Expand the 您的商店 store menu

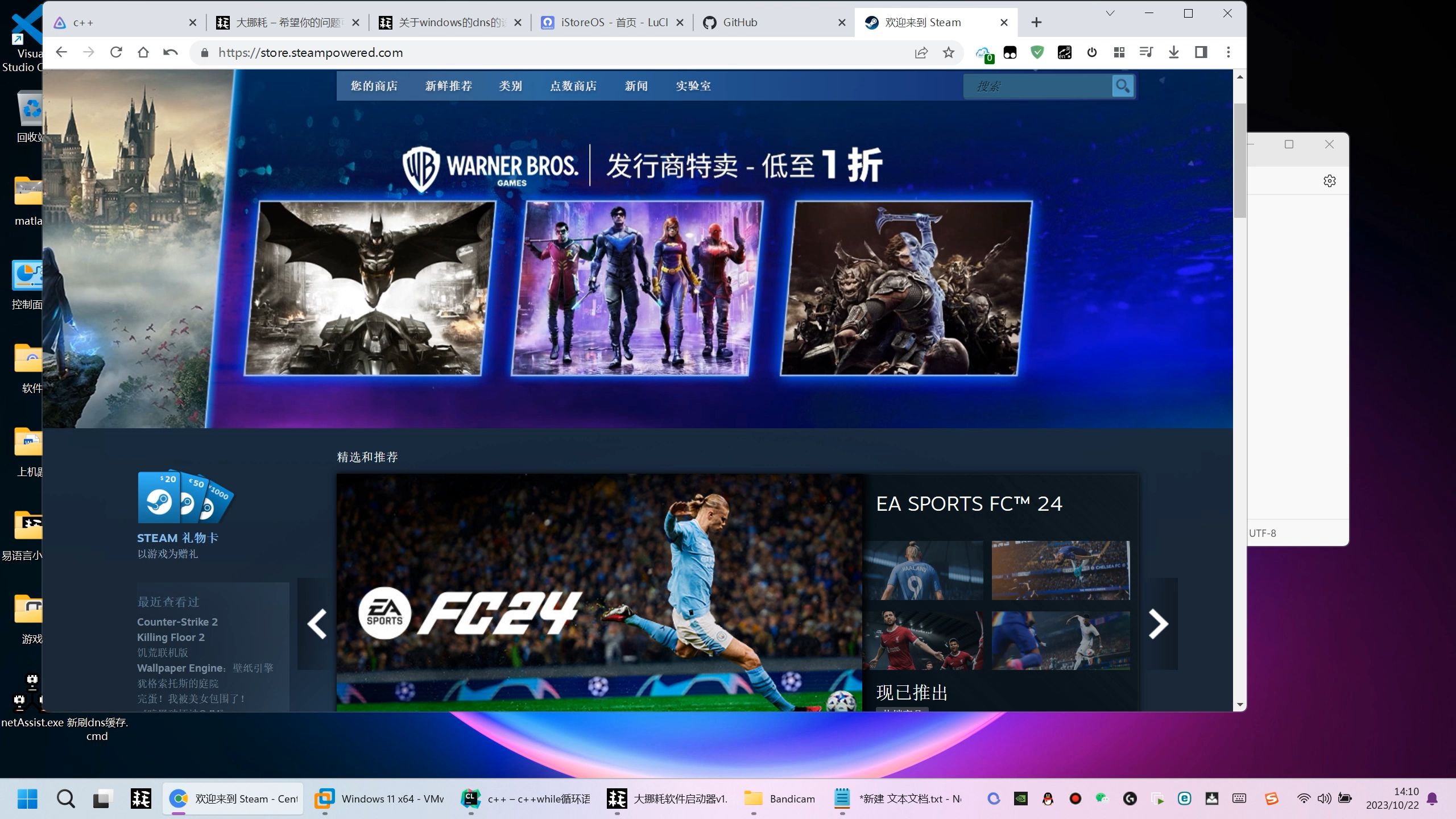[x=374, y=86]
